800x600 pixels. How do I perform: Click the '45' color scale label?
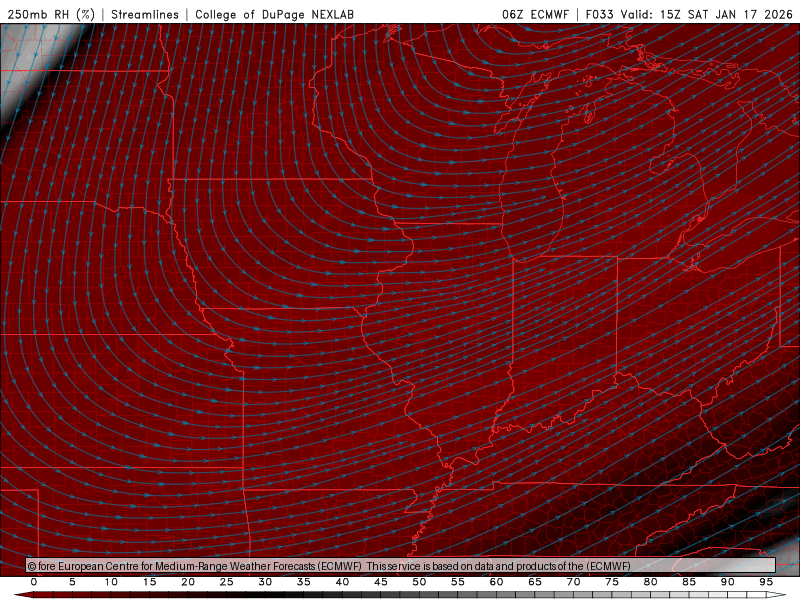click(381, 582)
